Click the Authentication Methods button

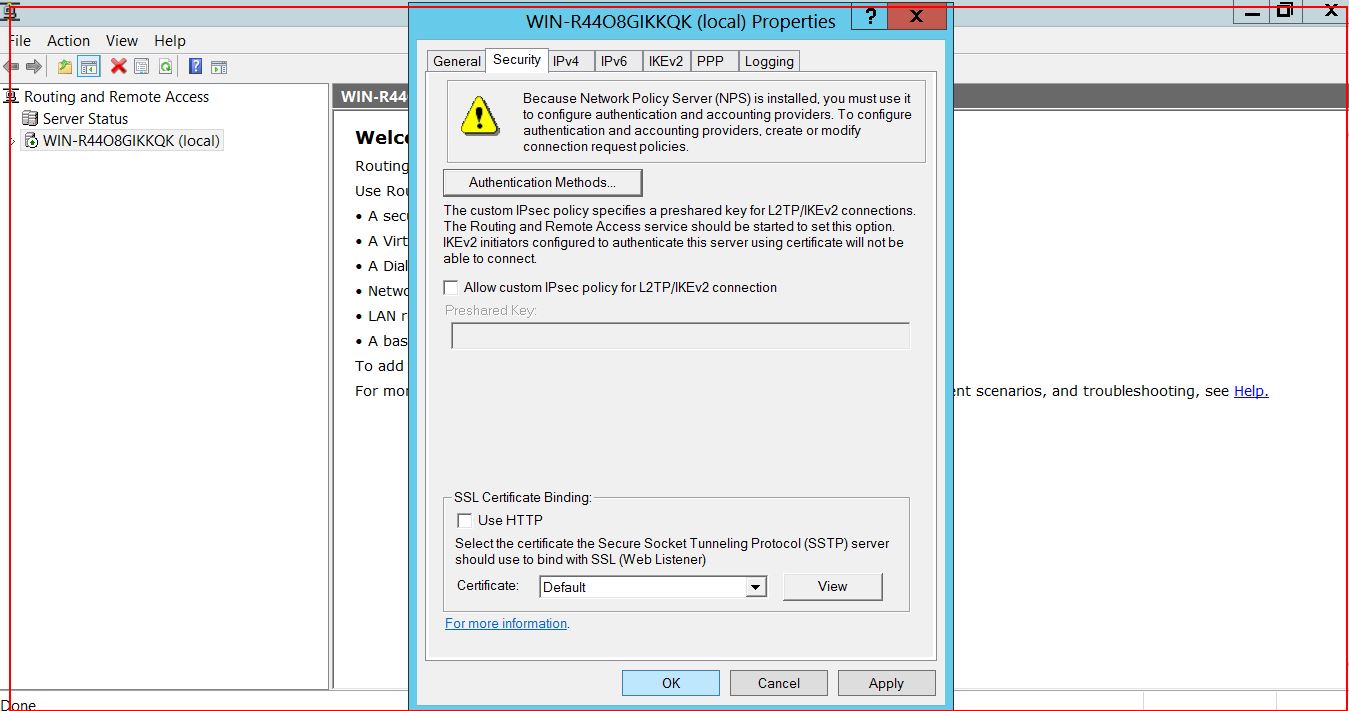542,183
